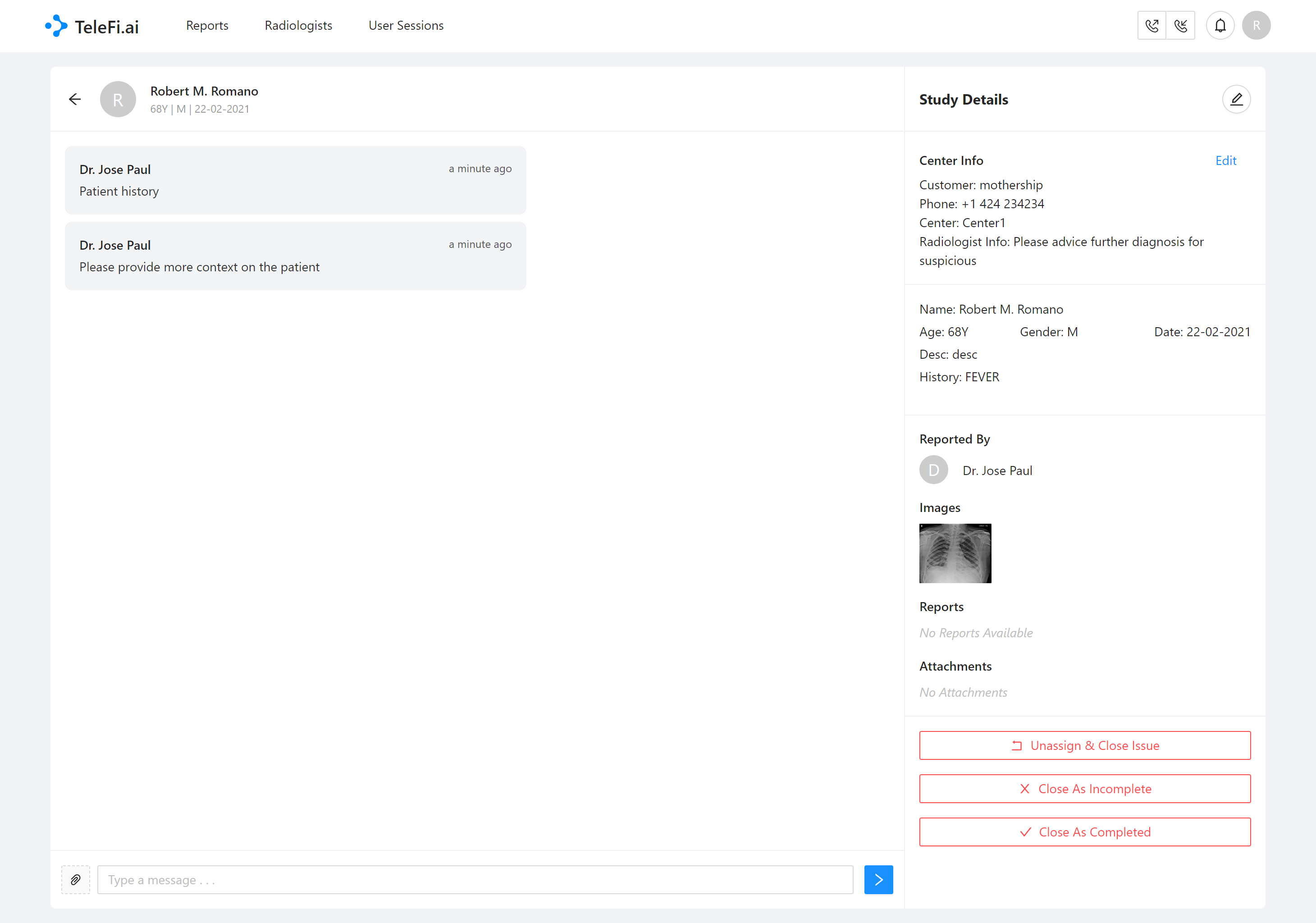Click the attachment paperclip icon in message bar
The width and height of the screenshot is (1316, 923).
coord(76,880)
